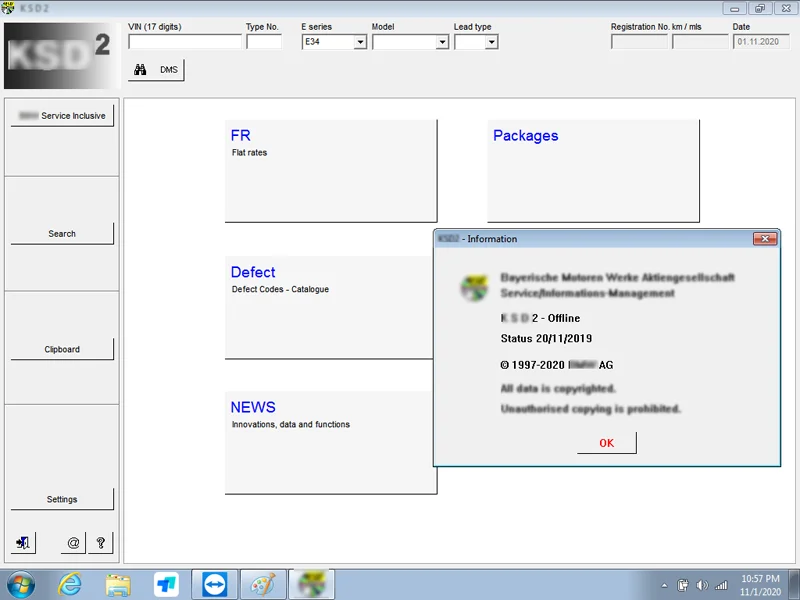
Task: Click the exit door icon
Action: coord(23,542)
